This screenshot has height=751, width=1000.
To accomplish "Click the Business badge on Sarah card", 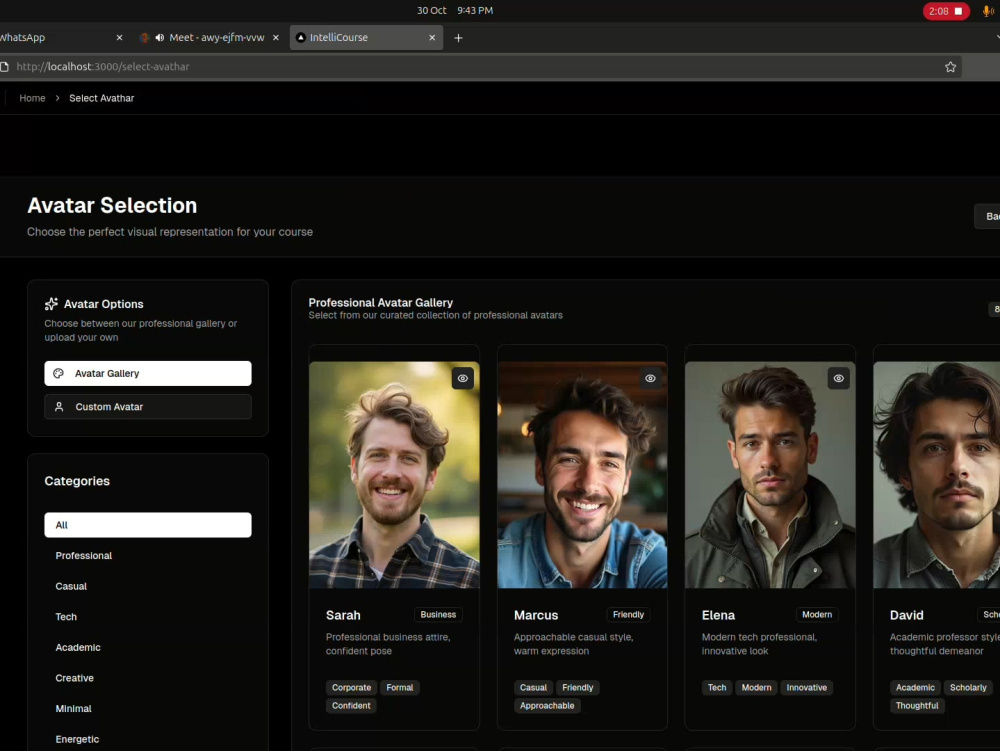I will [x=438, y=615].
